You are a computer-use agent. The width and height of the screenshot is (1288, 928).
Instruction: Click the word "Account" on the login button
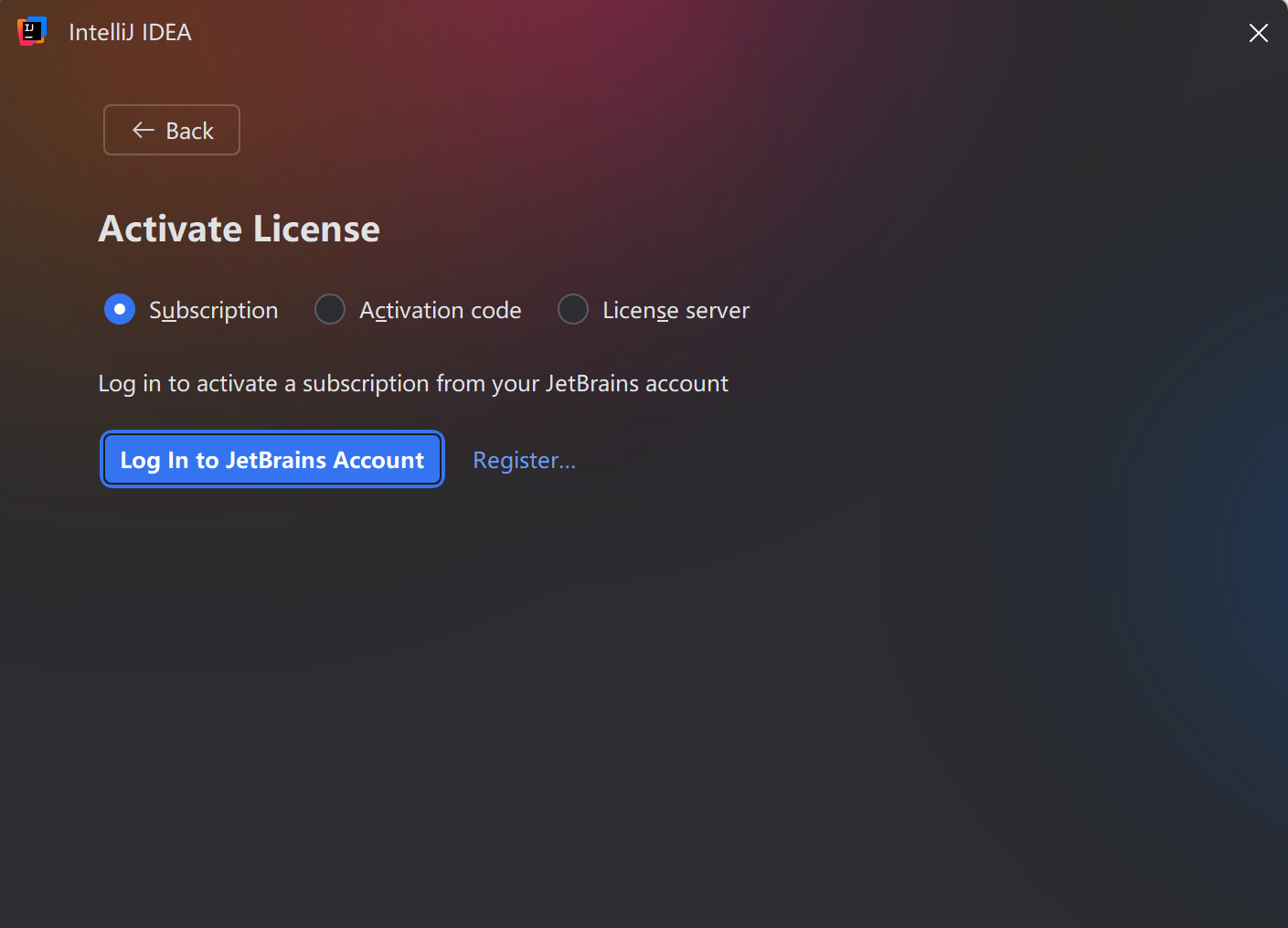click(378, 460)
